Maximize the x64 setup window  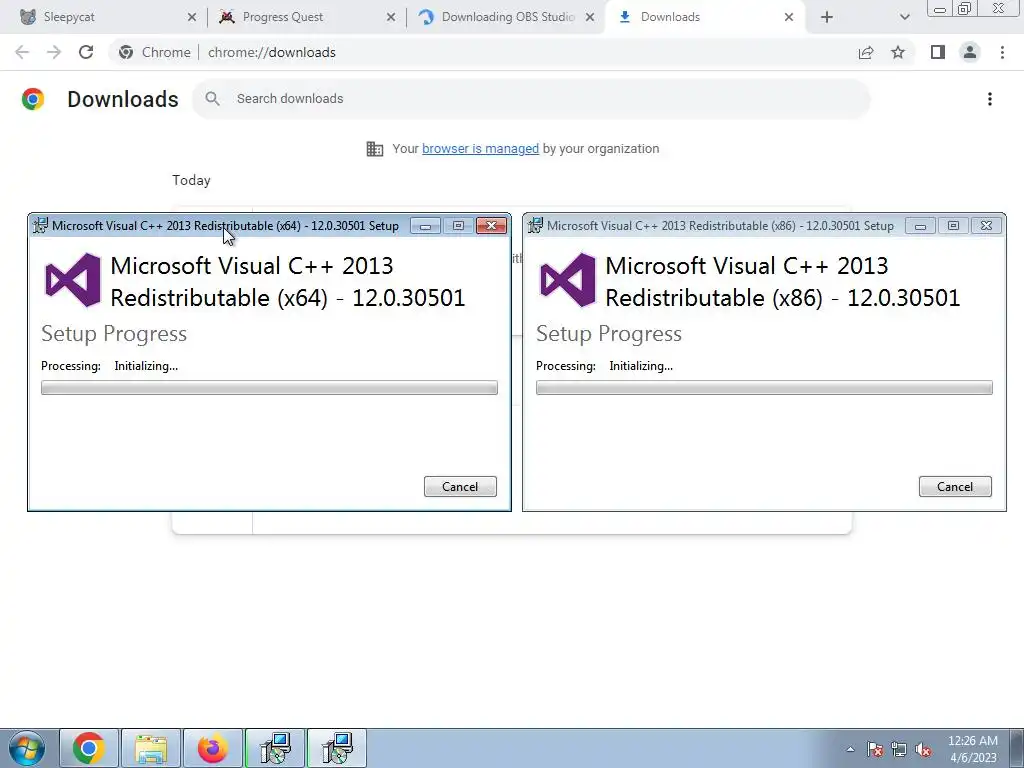458,226
